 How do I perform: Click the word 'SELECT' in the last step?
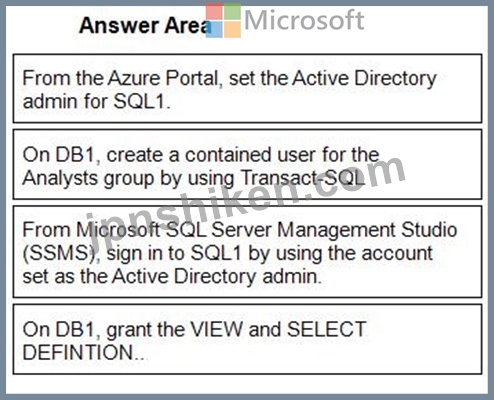(x=327, y=329)
